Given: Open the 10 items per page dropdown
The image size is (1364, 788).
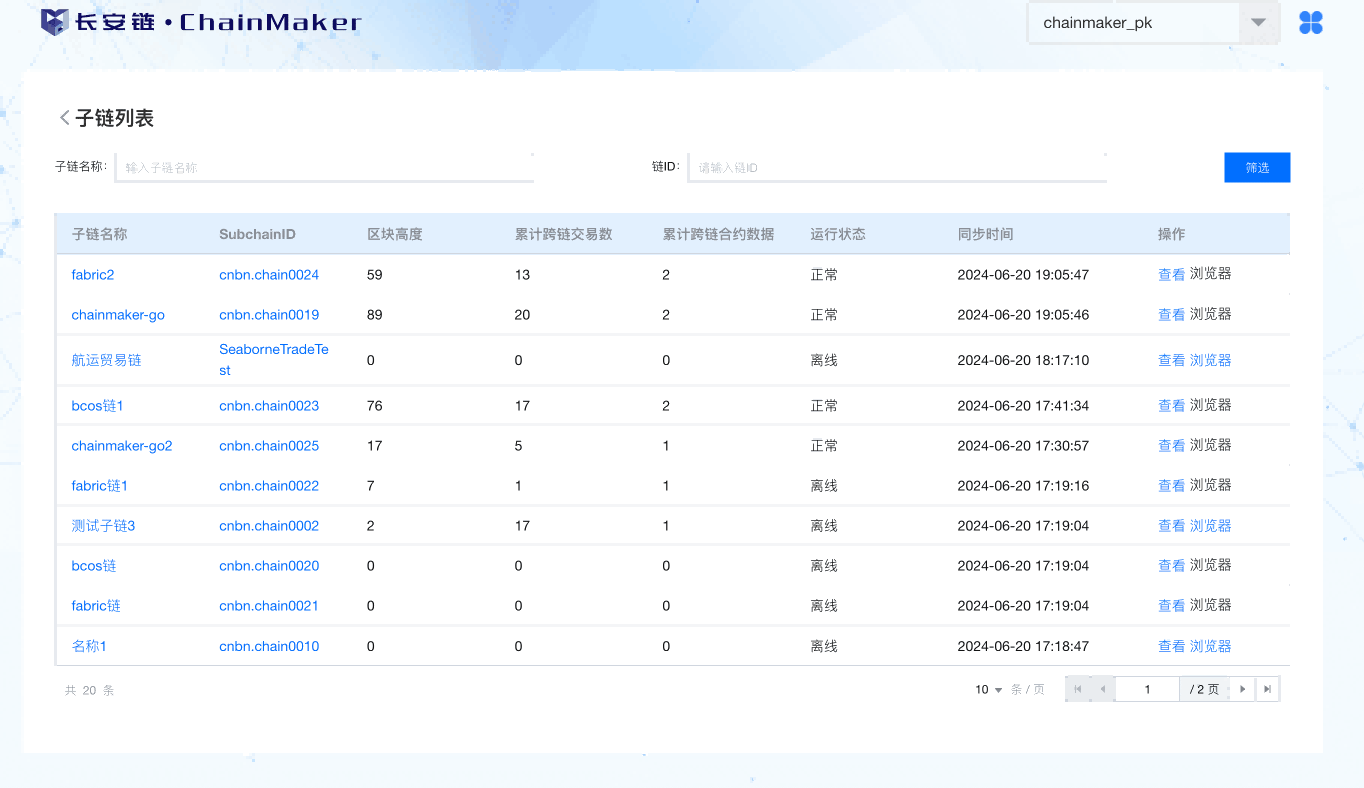Looking at the screenshot, I should click(988, 690).
